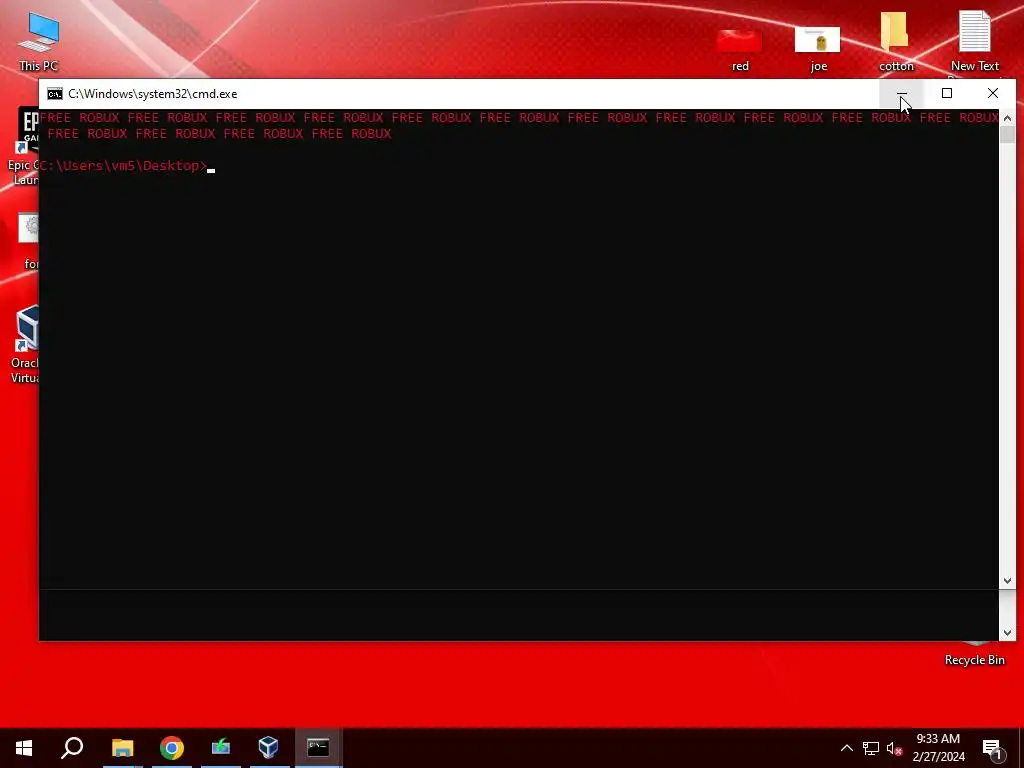Maximize the cmd.exe window
Viewport: 1024px width, 768px height.
coord(946,93)
